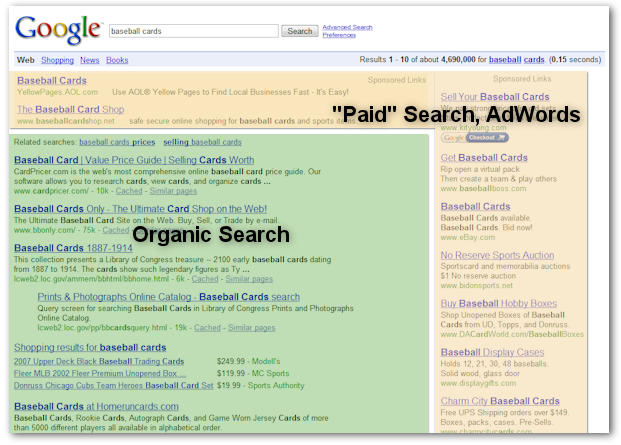Viewport: 621px width, 445px height.
Task: Open 'Baseball Cards Only' ultimate shop result
Action: click(141, 209)
